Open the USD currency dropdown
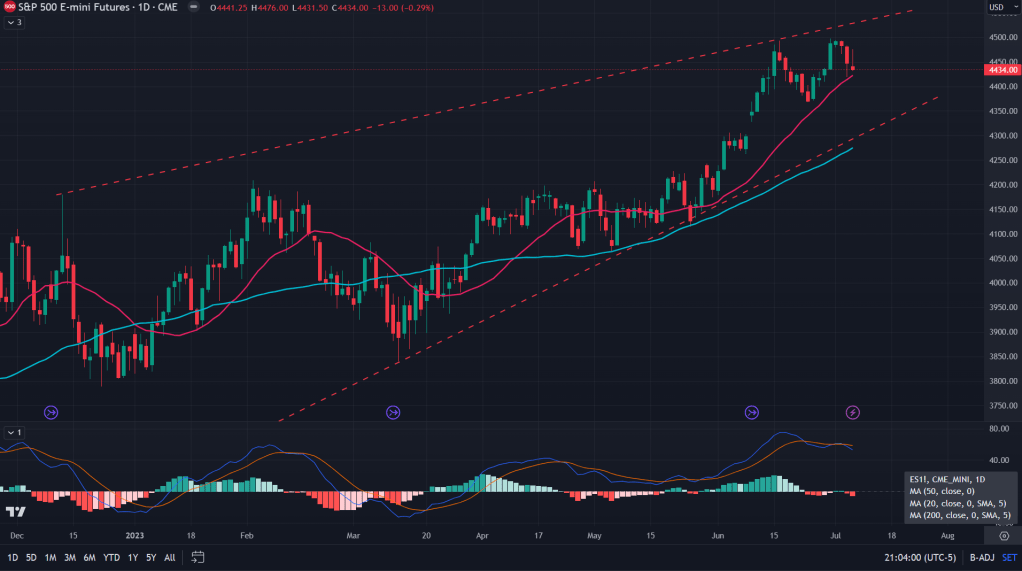The image size is (1022, 571). [999, 8]
